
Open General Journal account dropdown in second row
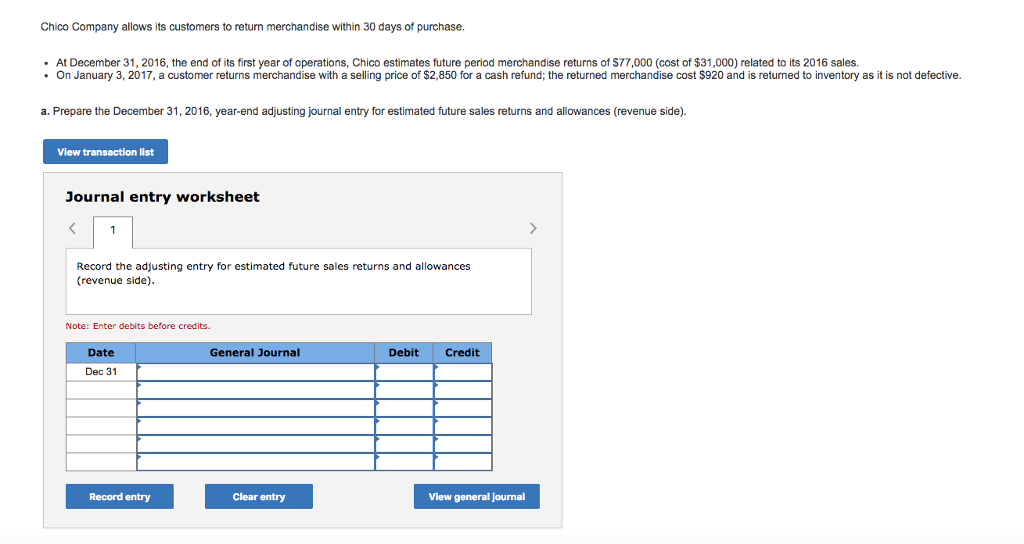tap(255, 390)
